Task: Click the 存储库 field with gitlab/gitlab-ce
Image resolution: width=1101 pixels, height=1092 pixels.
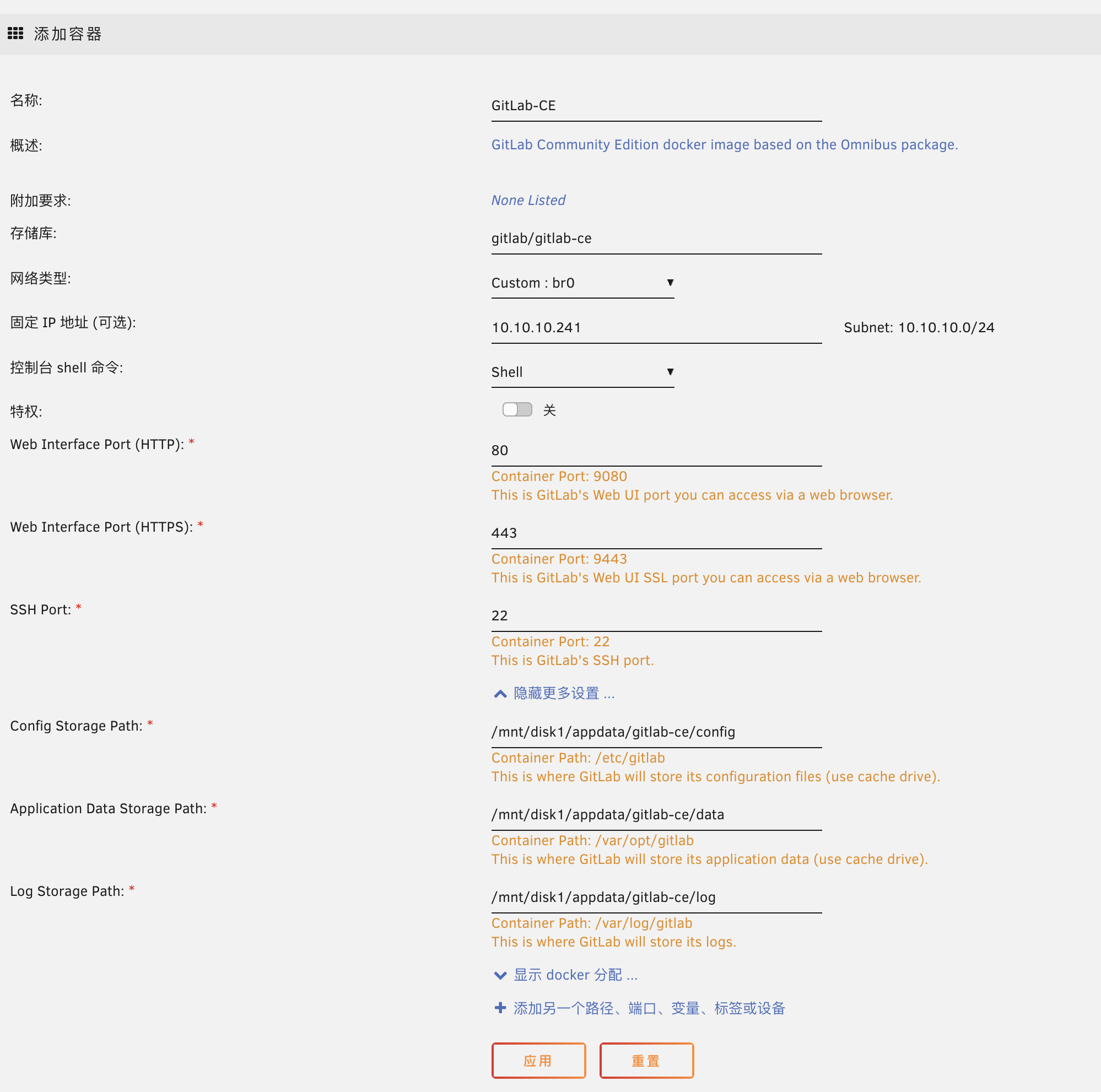Action: pos(656,239)
